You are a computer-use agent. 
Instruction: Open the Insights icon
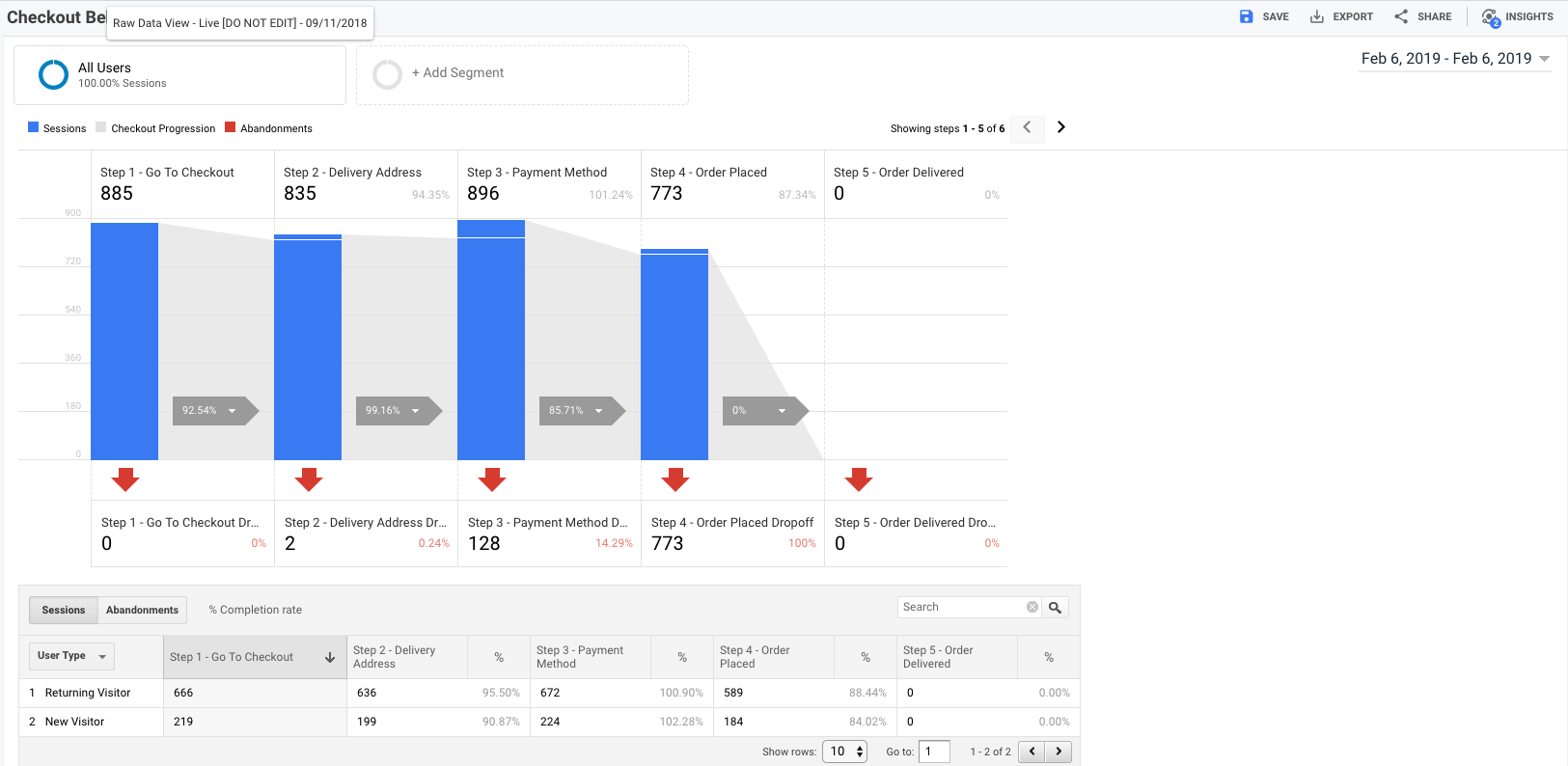(x=1491, y=17)
